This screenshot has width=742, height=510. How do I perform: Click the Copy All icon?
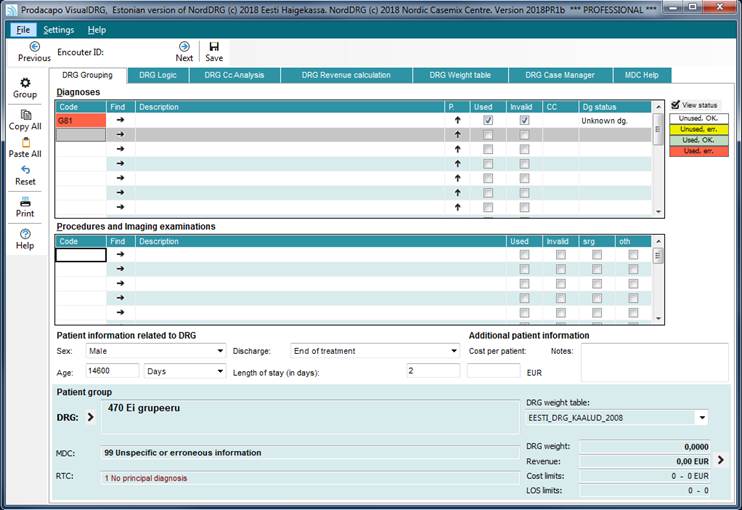click(25, 115)
